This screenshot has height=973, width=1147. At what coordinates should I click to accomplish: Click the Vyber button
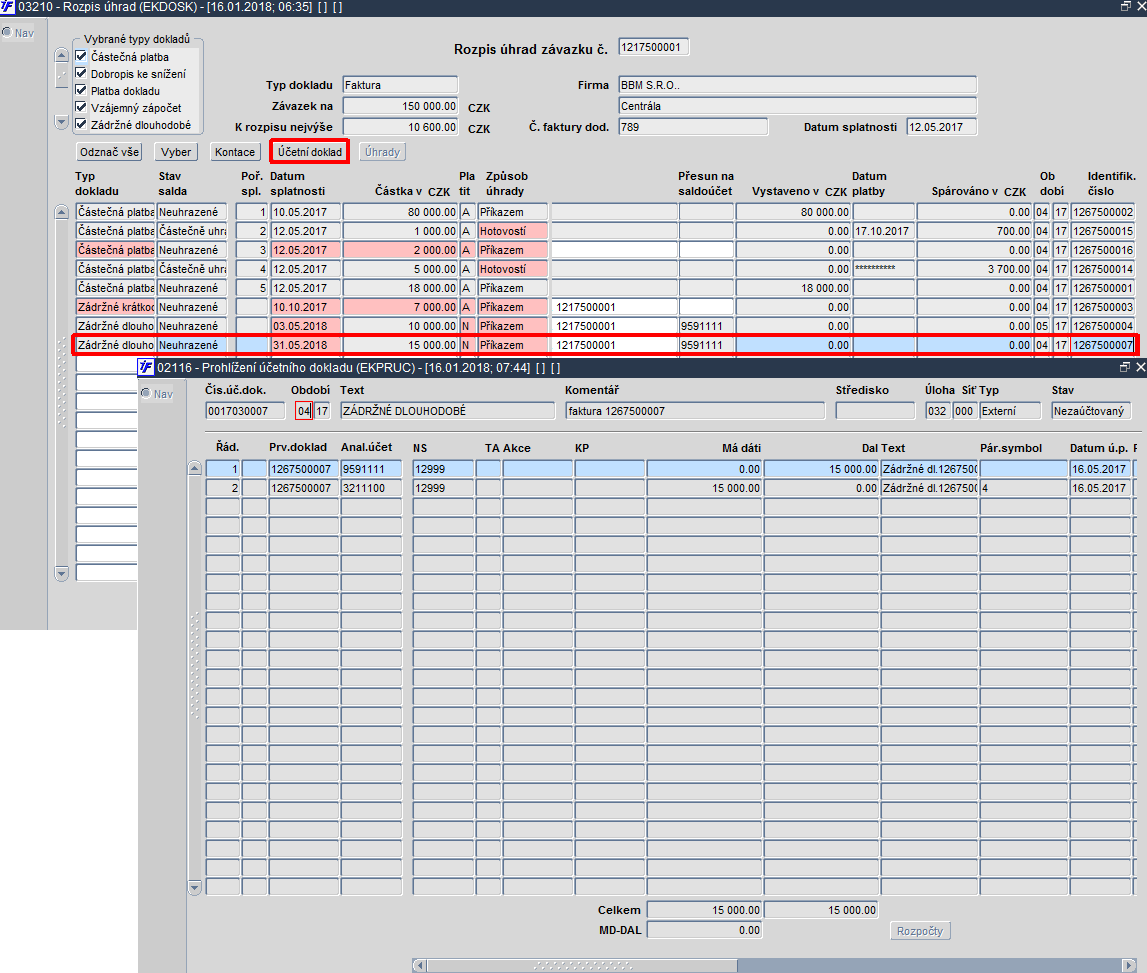(x=176, y=152)
